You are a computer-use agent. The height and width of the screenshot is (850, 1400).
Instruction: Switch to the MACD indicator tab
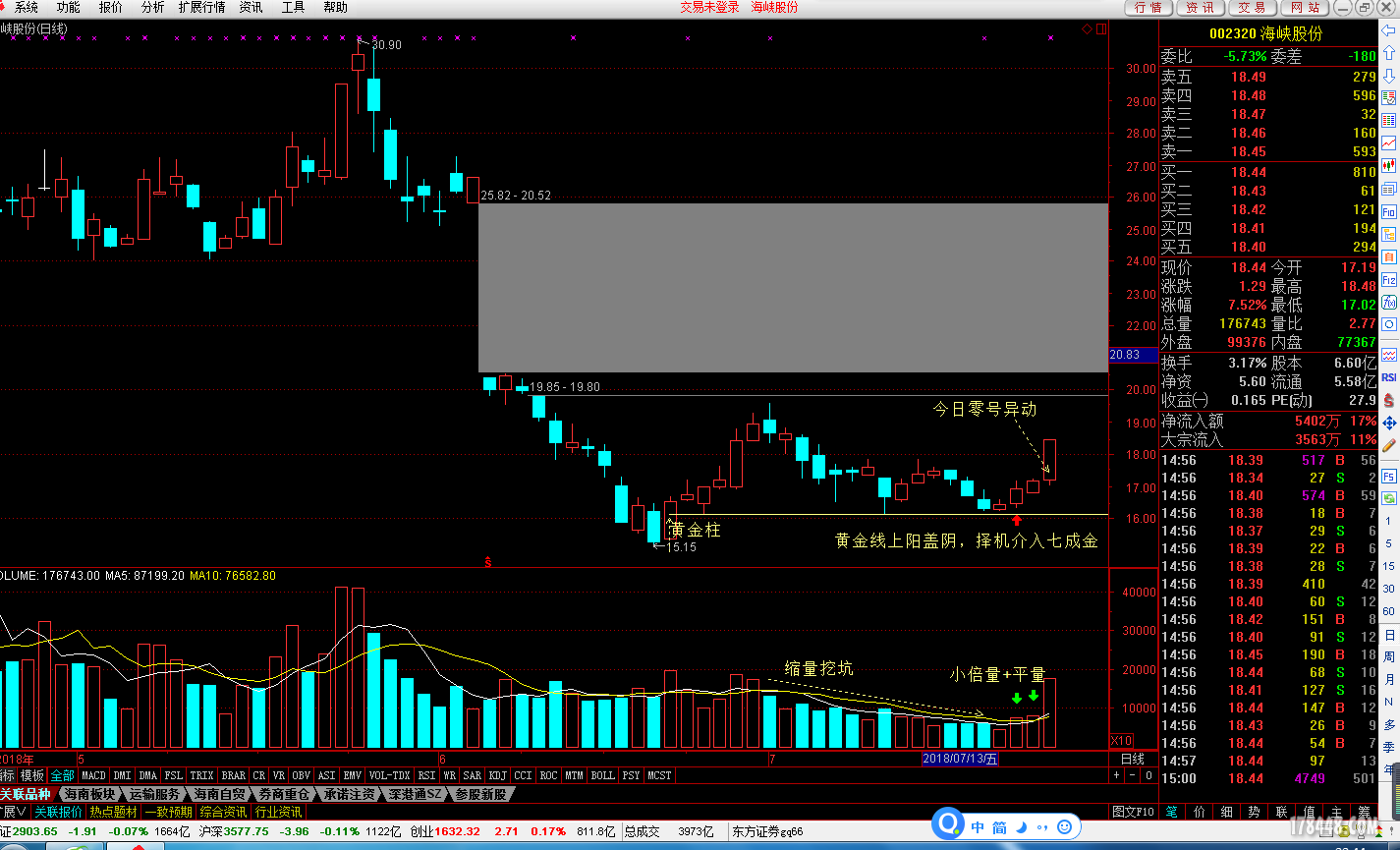[x=93, y=775]
